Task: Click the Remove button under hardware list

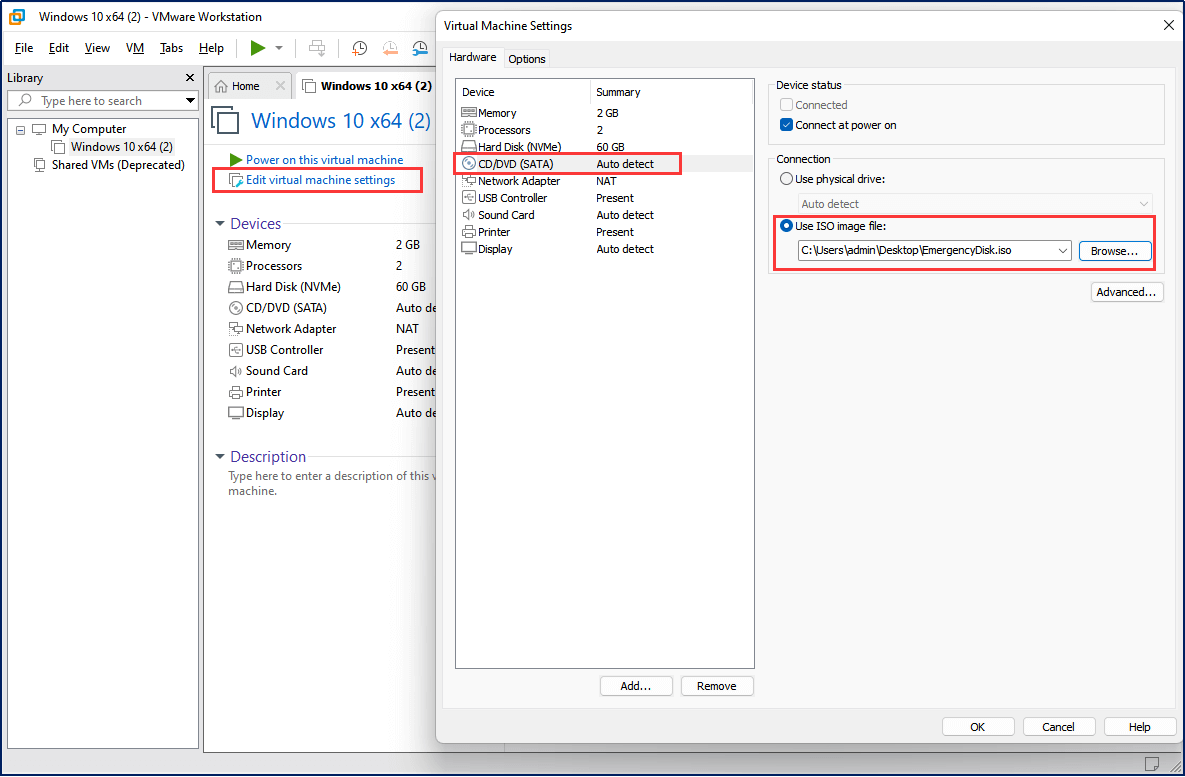Action: click(x=717, y=686)
